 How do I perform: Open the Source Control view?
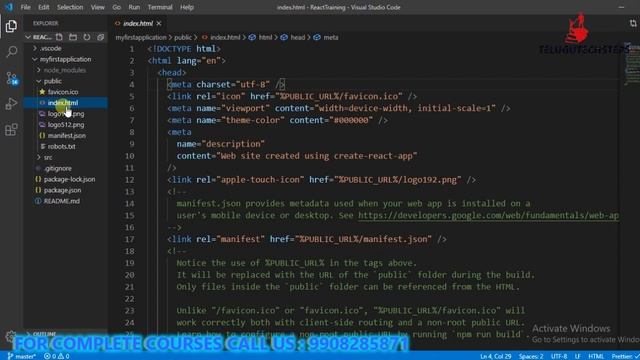pyautogui.click(x=11, y=78)
